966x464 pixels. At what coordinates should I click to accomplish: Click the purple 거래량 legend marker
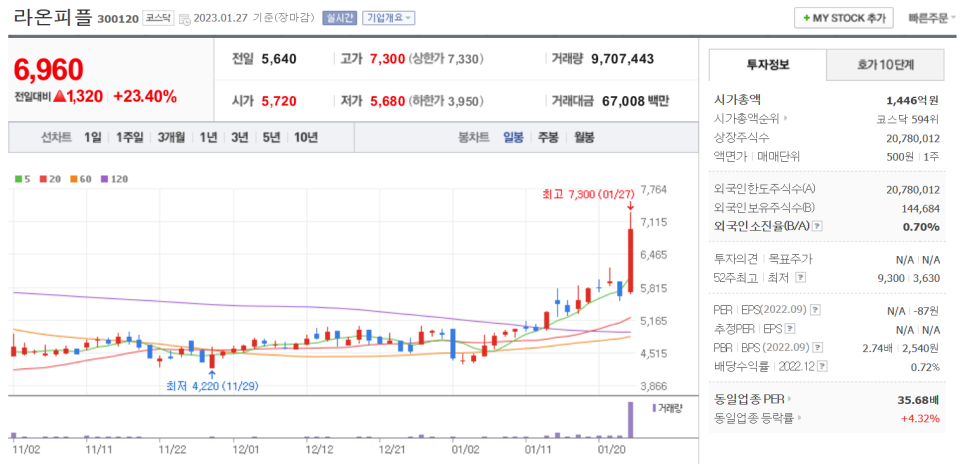654,408
